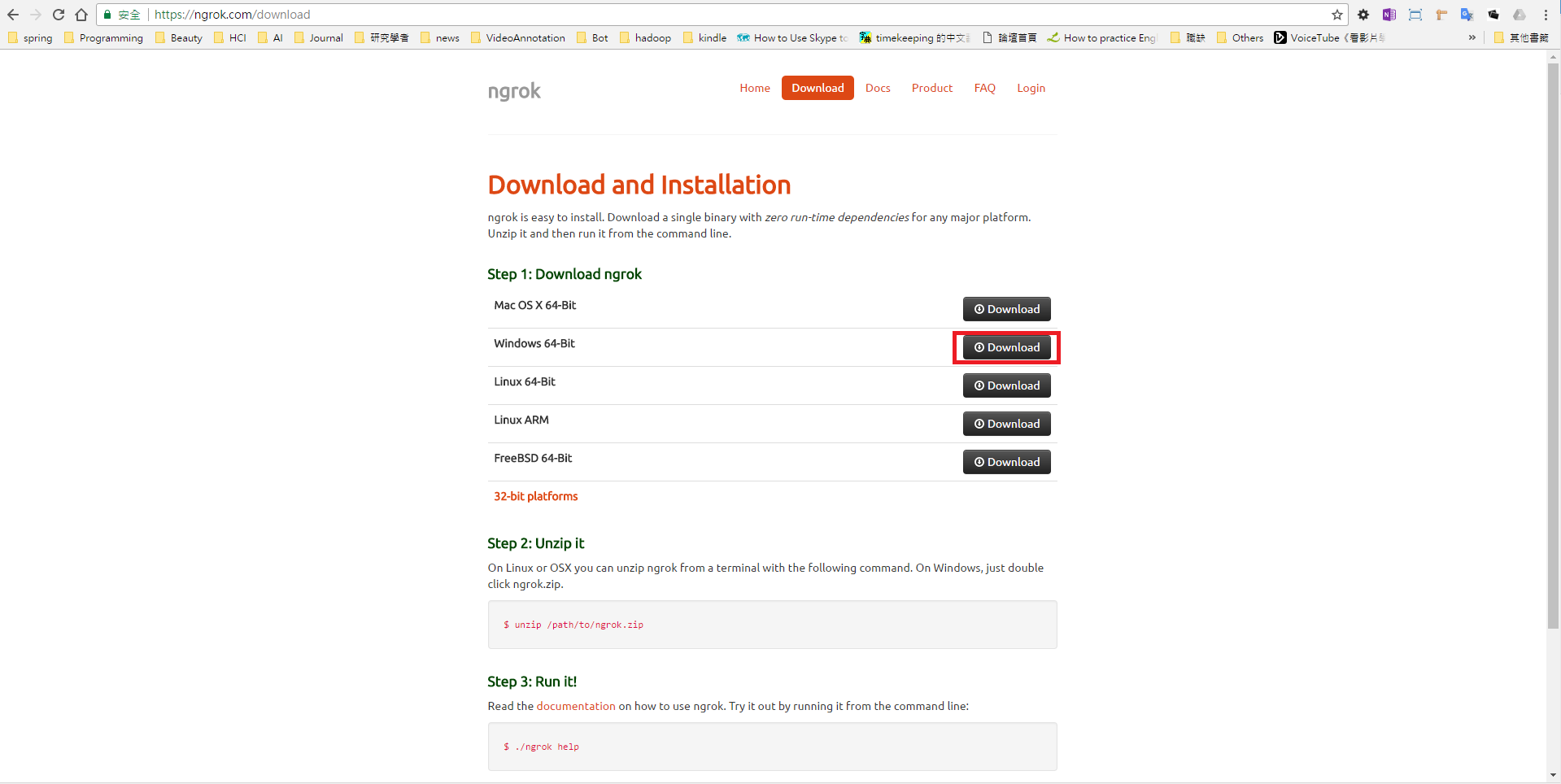Open the spring bookmark folder
Viewport: 1561px width, 784px height.
click(30, 37)
